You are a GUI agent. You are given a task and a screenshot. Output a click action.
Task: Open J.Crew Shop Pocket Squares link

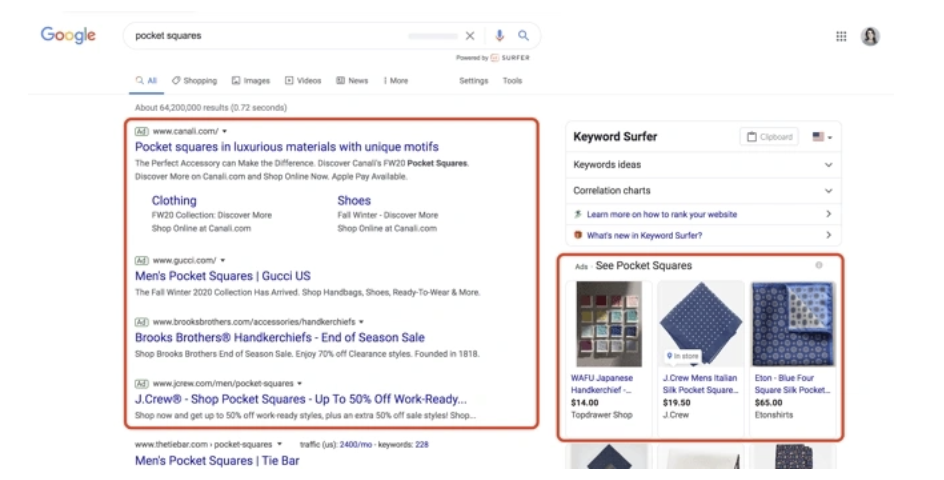tap(300, 399)
